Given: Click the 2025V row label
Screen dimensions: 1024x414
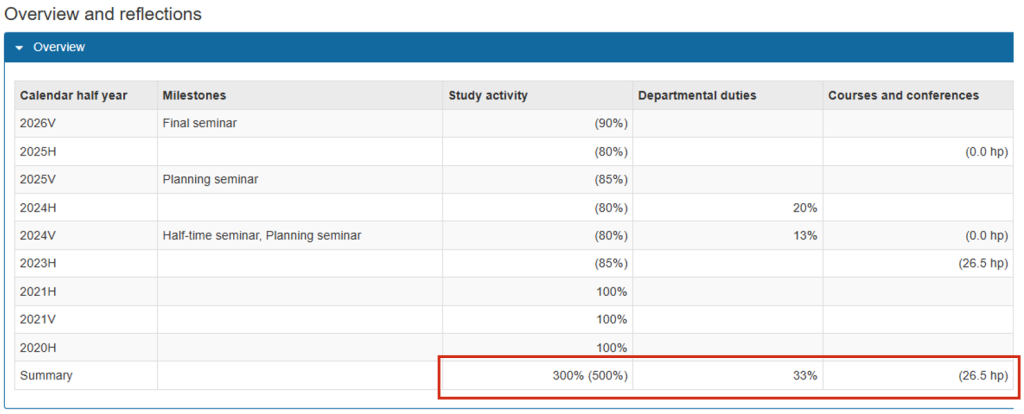Looking at the screenshot, I should pos(39,180).
